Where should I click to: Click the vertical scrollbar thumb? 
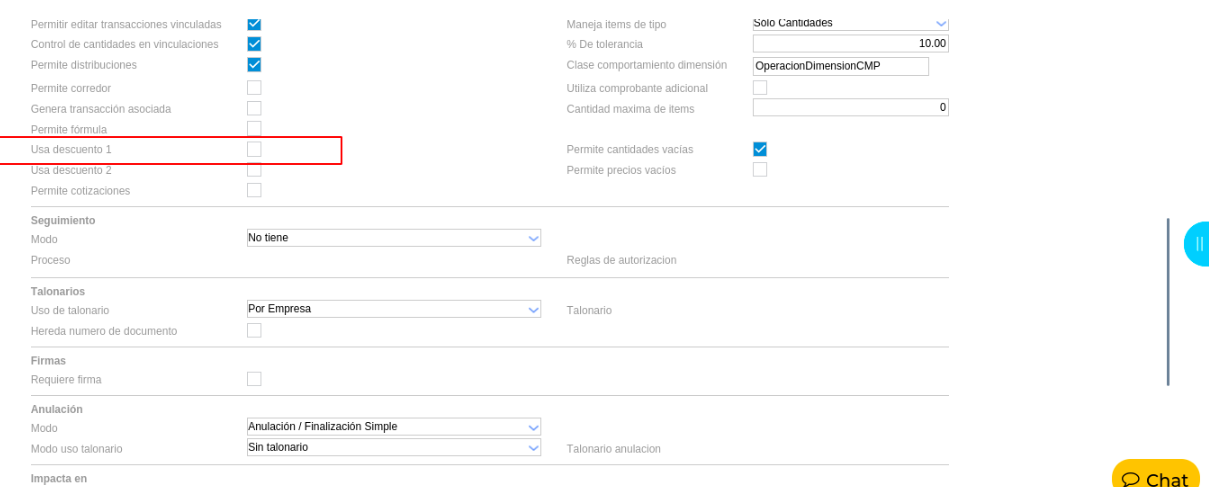(x=1167, y=302)
